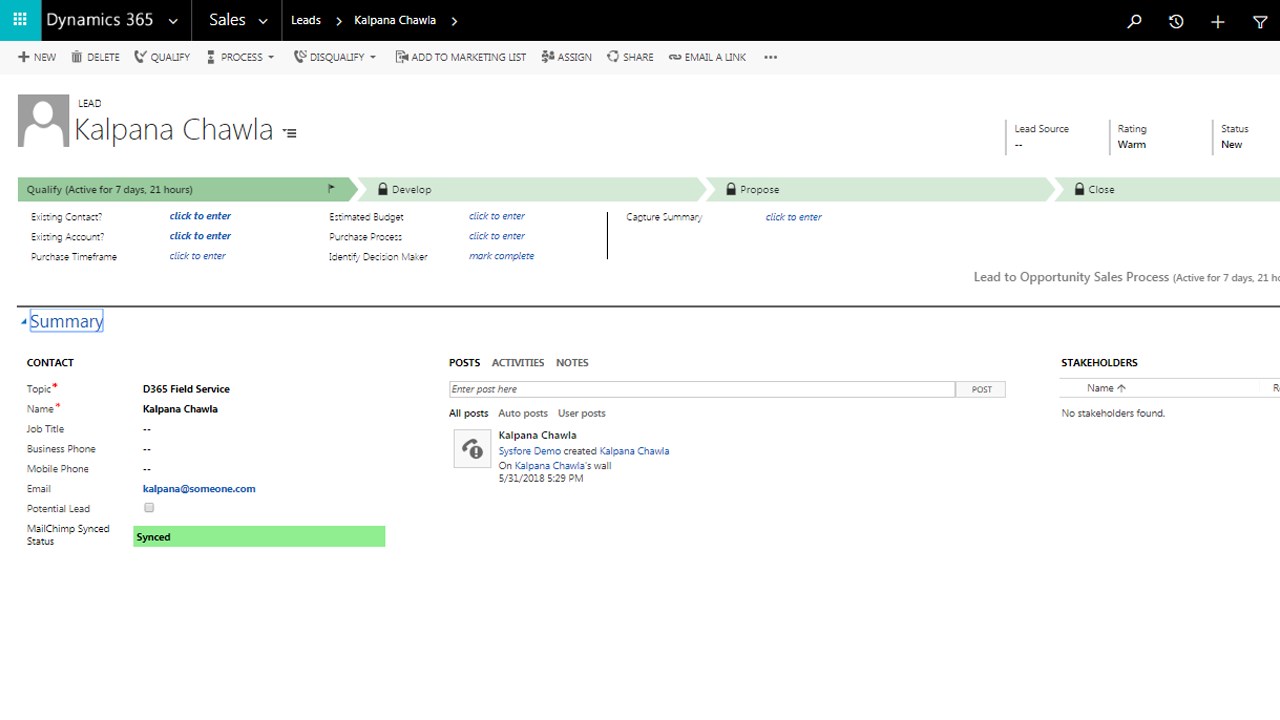Click the post activity phone icon
This screenshot has height=720, width=1280.
coord(472,449)
